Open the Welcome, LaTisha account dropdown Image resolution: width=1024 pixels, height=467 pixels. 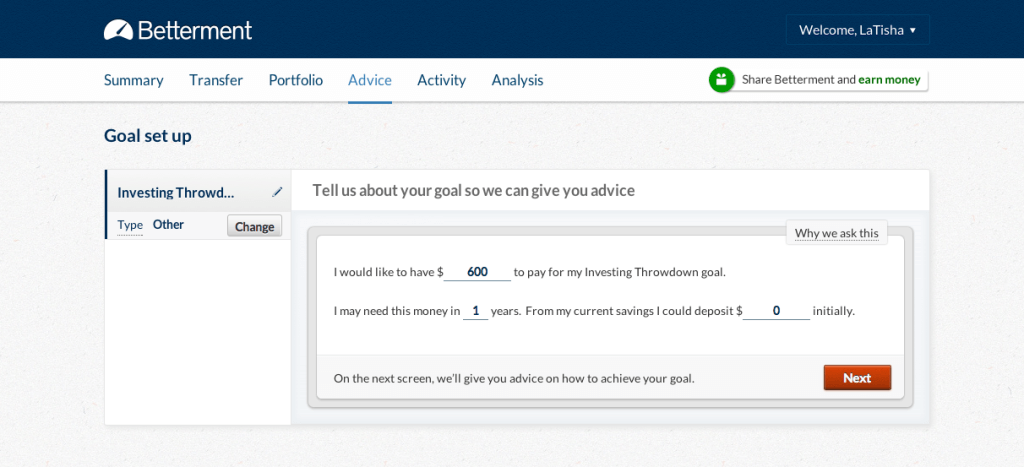coord(857,30)
